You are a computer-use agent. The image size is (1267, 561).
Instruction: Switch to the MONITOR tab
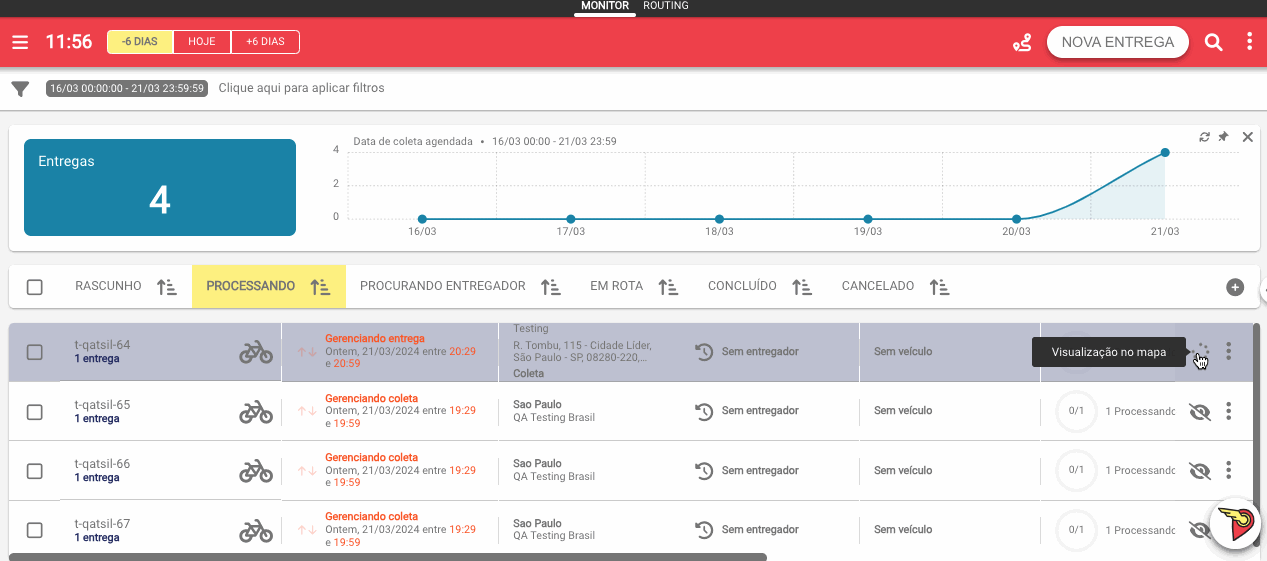point(605,6)
